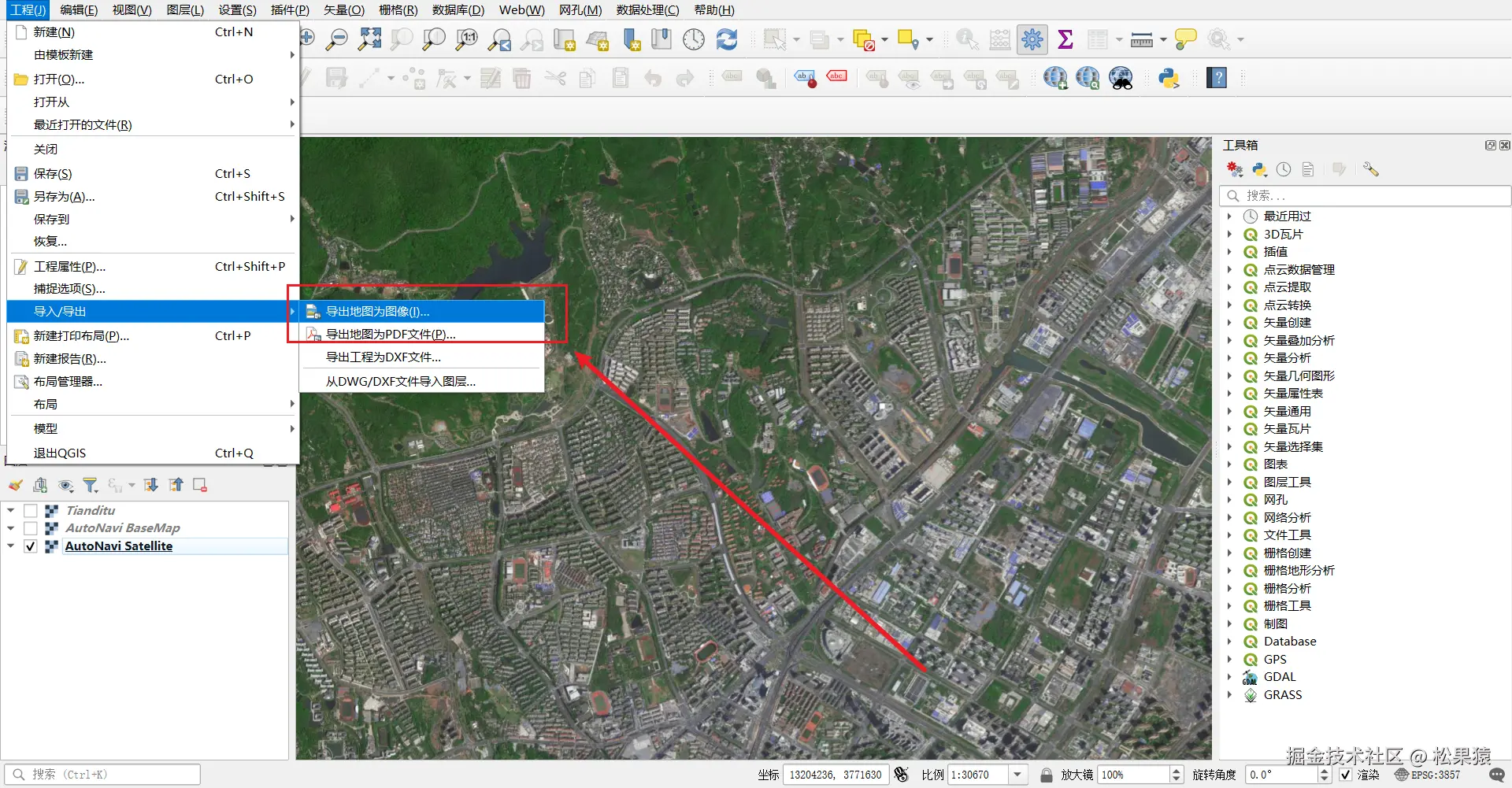The image size is (1512, 788).
Task: Open manage map themes eye icon
Action: click(66, 486)
